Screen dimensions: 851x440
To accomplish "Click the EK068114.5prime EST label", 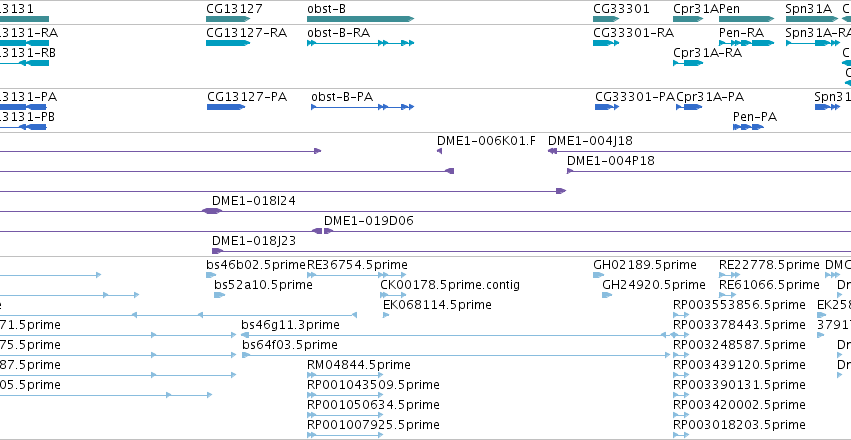I will click(437, 305).
